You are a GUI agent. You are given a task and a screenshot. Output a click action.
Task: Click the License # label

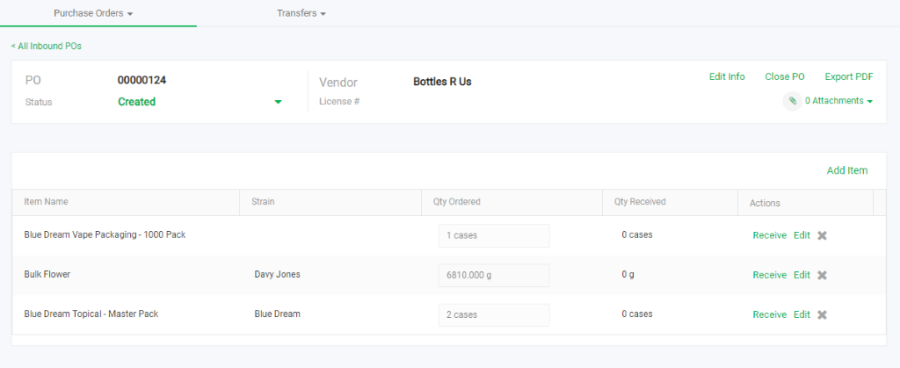coord(339,102)
